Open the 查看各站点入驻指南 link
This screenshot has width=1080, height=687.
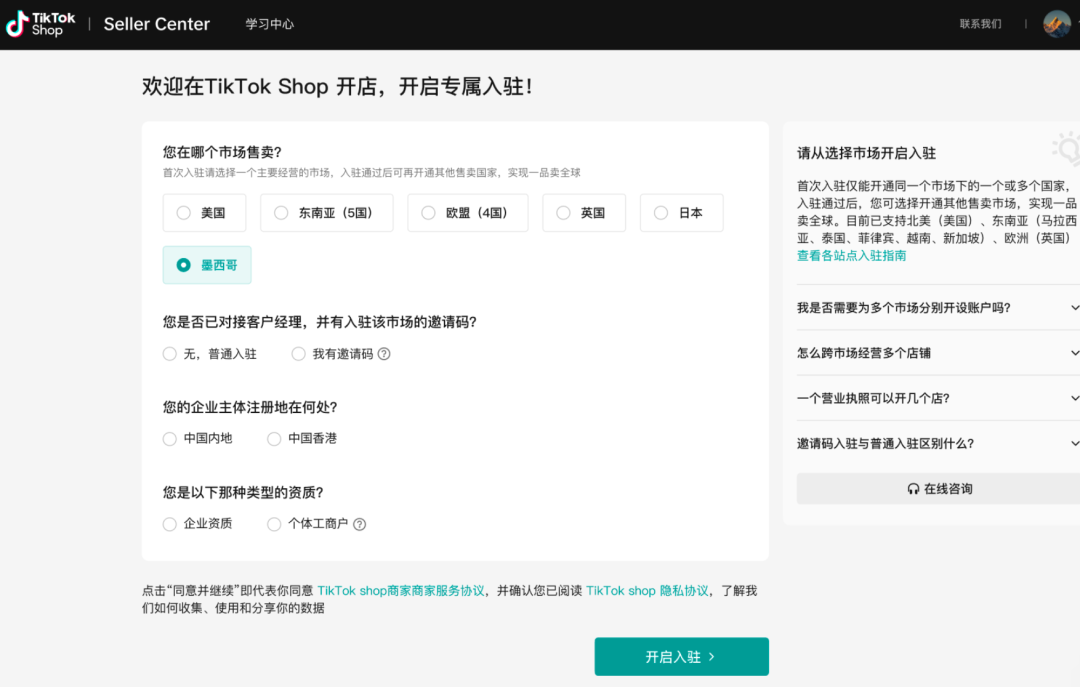pos(850,255)
